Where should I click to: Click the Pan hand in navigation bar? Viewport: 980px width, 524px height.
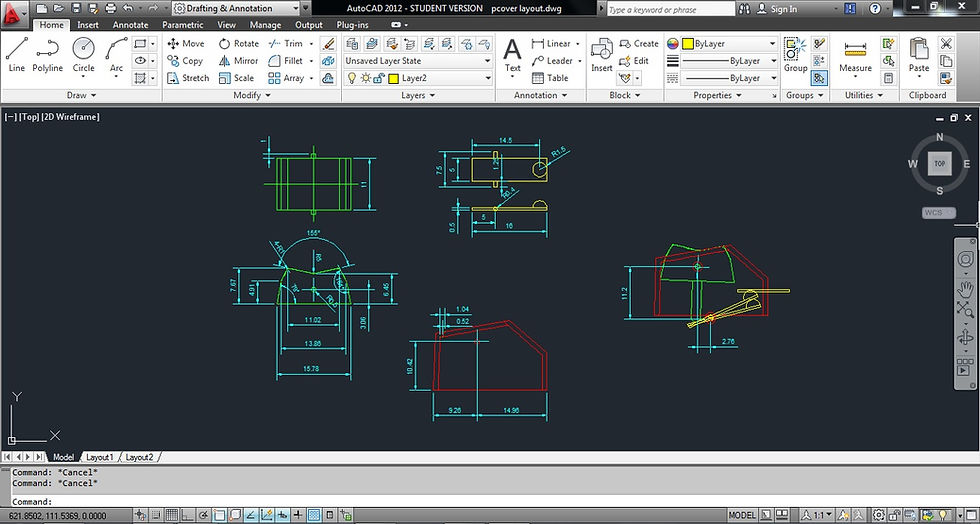click(x=964, y=289)
